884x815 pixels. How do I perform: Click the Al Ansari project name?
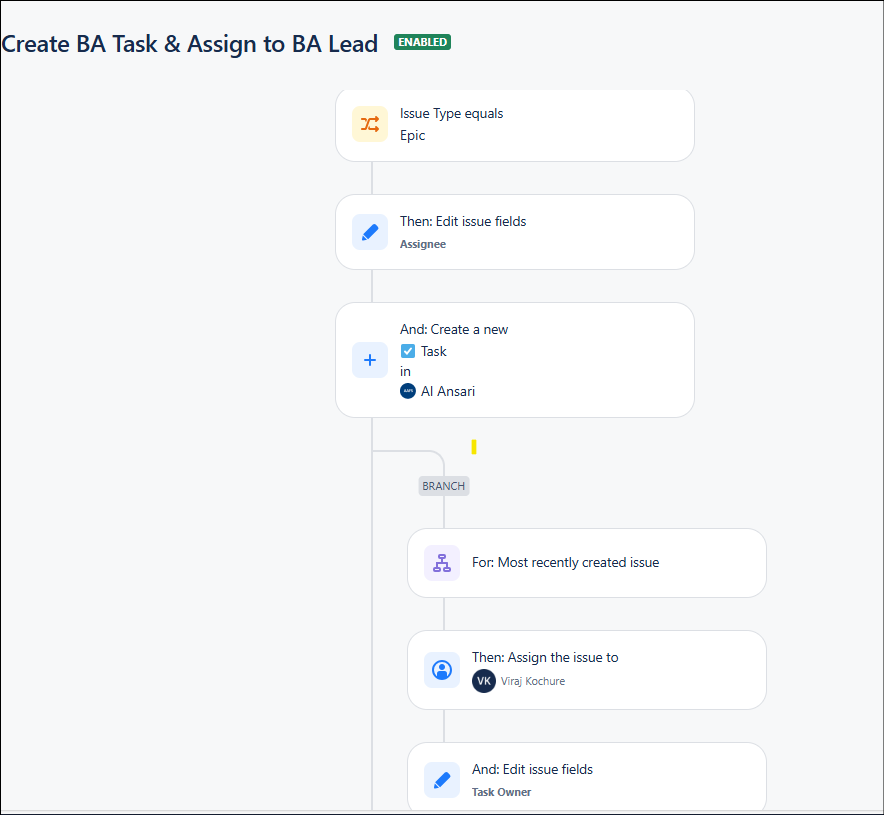[448, 391]
